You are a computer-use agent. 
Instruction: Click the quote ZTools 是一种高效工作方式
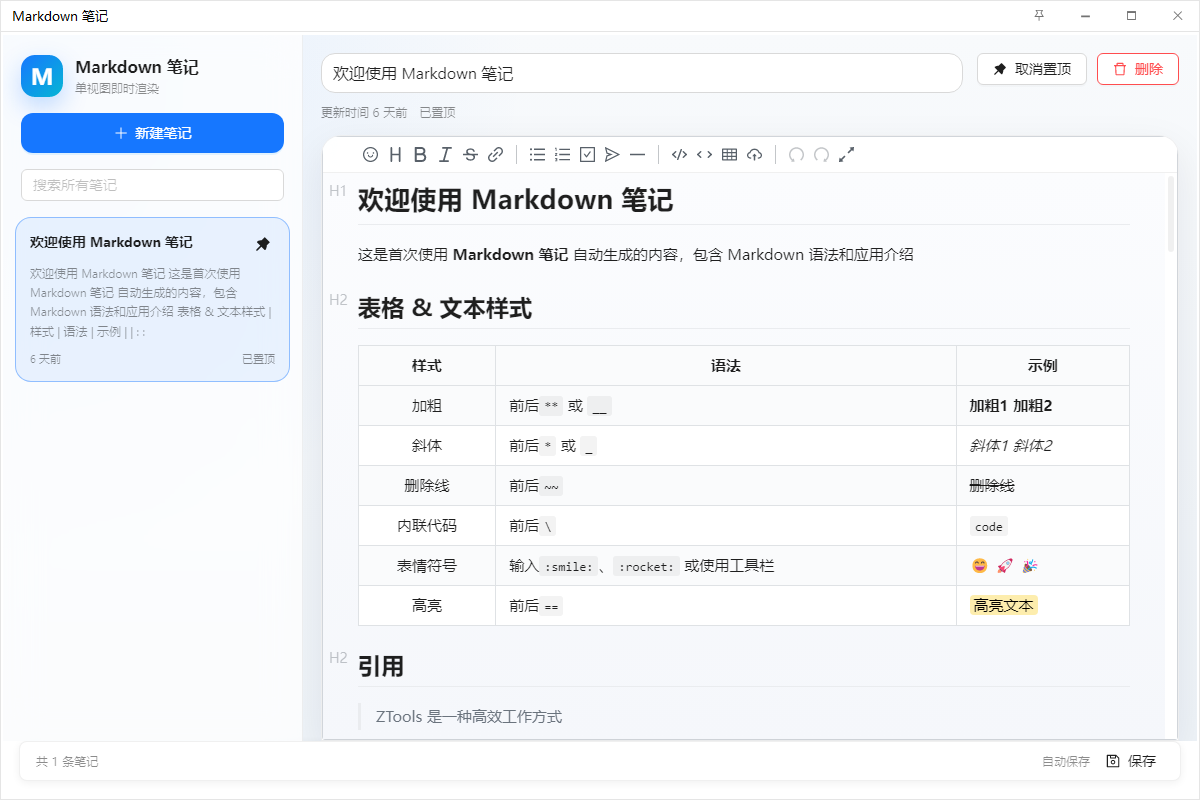[469, 716]
